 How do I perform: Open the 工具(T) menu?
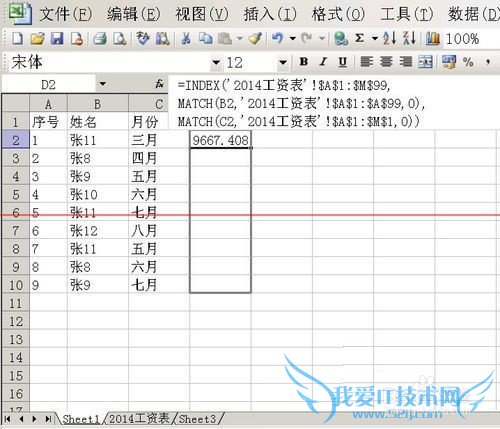[x=407, y=14]
